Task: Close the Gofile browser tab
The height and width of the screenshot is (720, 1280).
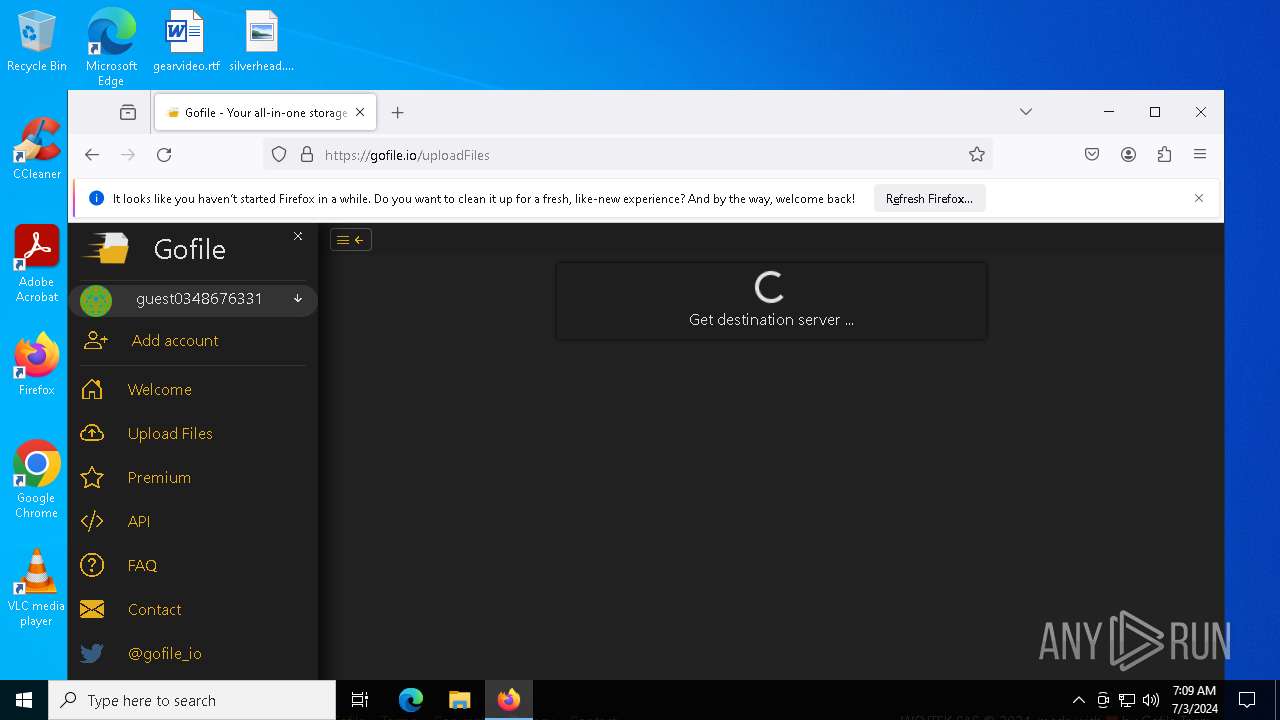Action: pyautogui.click(x=360, y=112)
